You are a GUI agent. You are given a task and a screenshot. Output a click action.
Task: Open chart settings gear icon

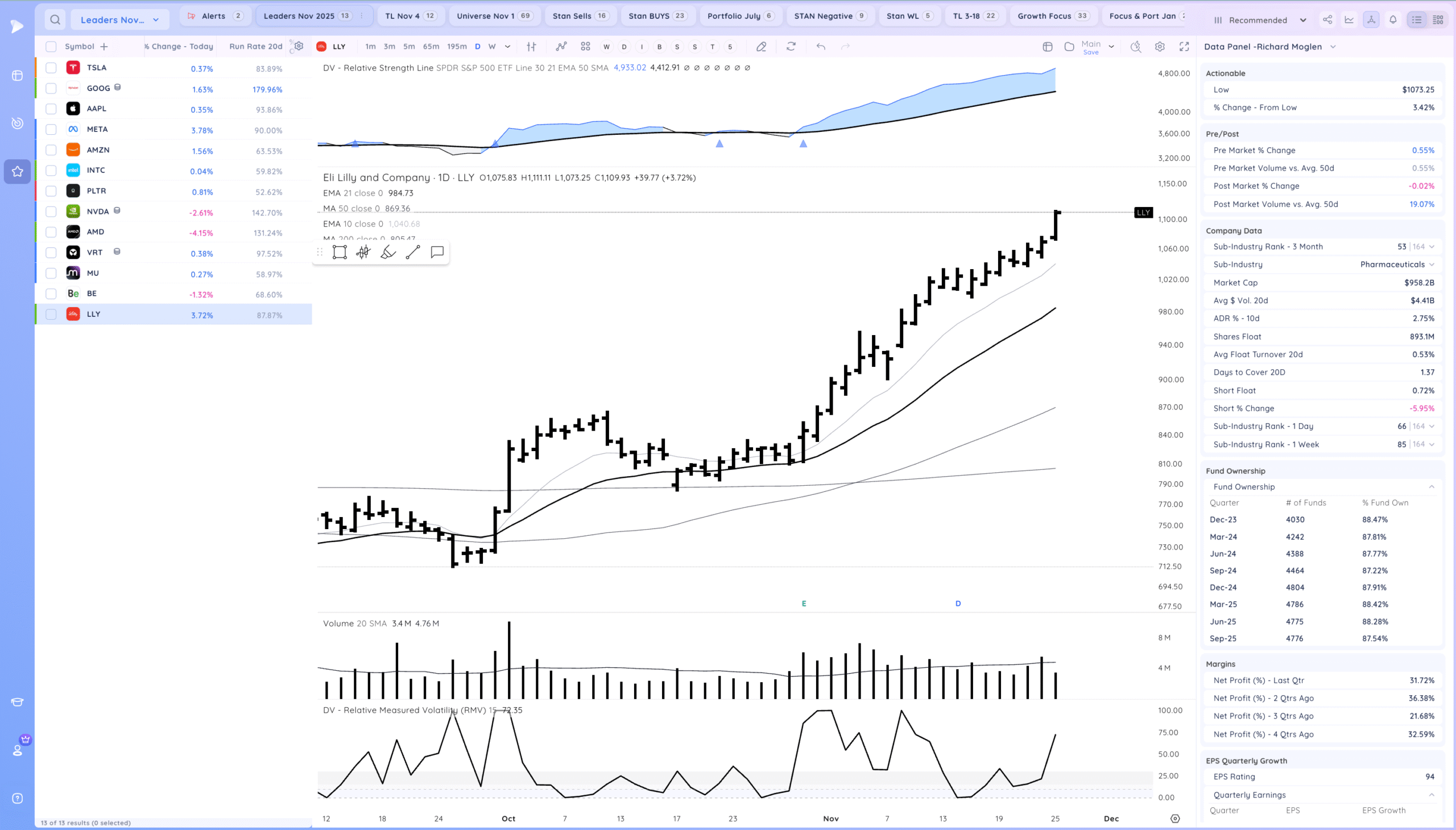[x=1160, y=47]
